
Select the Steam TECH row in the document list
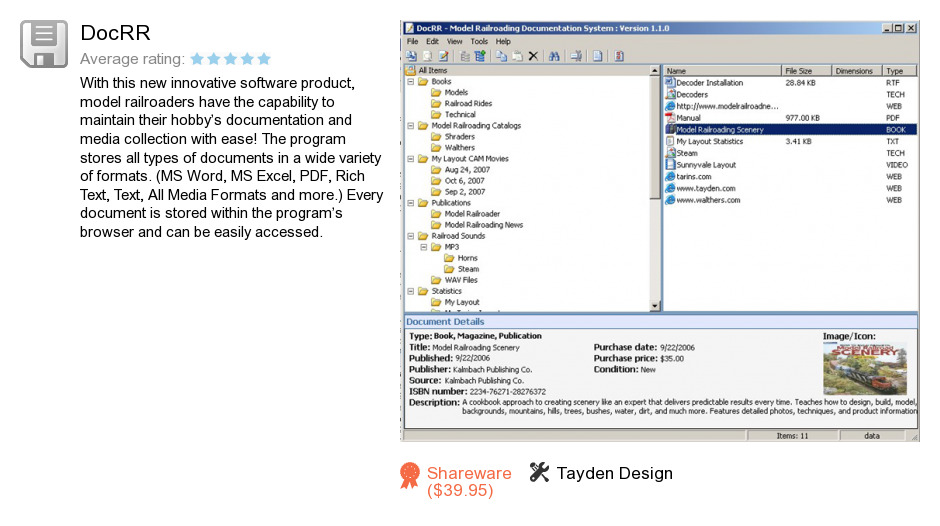[x=791, y=153]
